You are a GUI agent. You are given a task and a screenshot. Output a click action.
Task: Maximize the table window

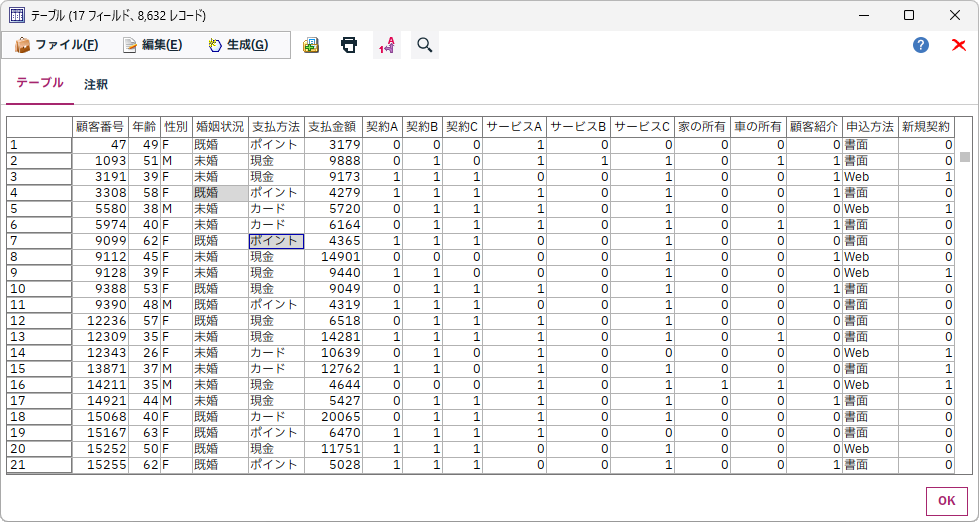[909, 15]
